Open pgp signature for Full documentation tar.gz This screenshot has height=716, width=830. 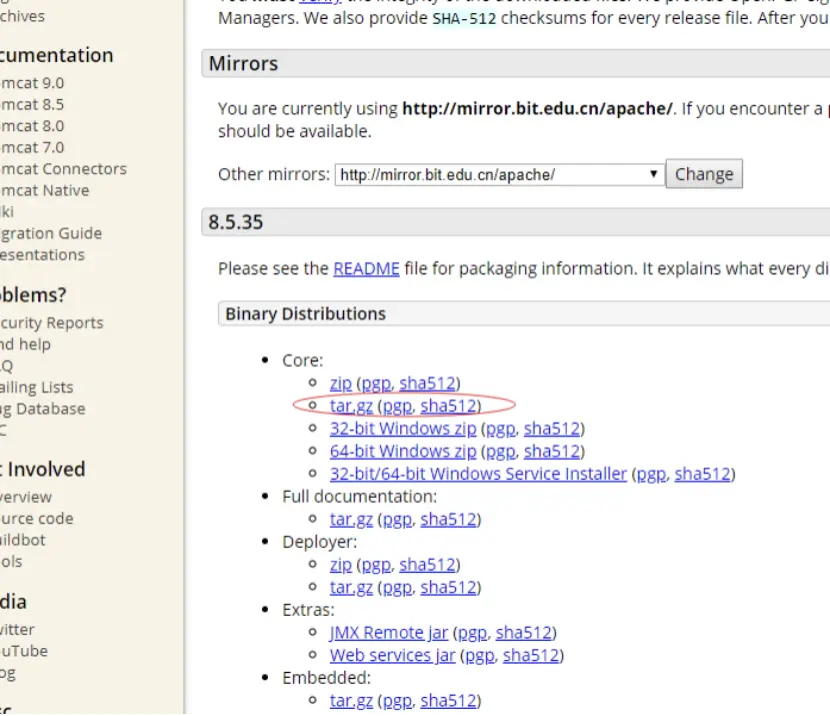(397, 520)
